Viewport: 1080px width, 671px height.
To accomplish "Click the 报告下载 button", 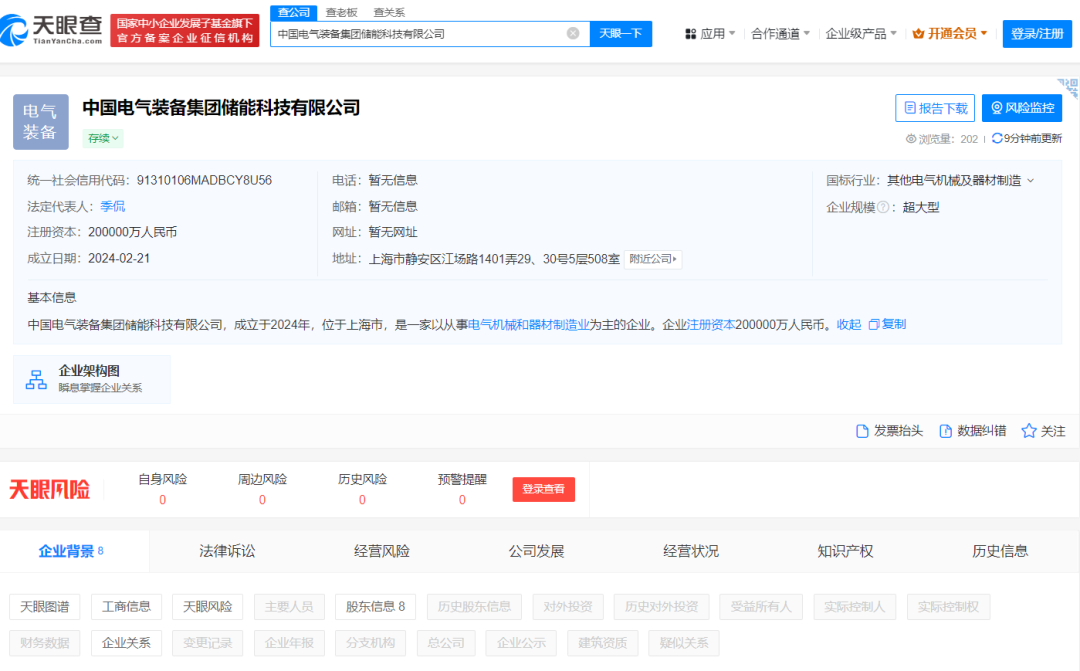I will (x=935, y=108).
